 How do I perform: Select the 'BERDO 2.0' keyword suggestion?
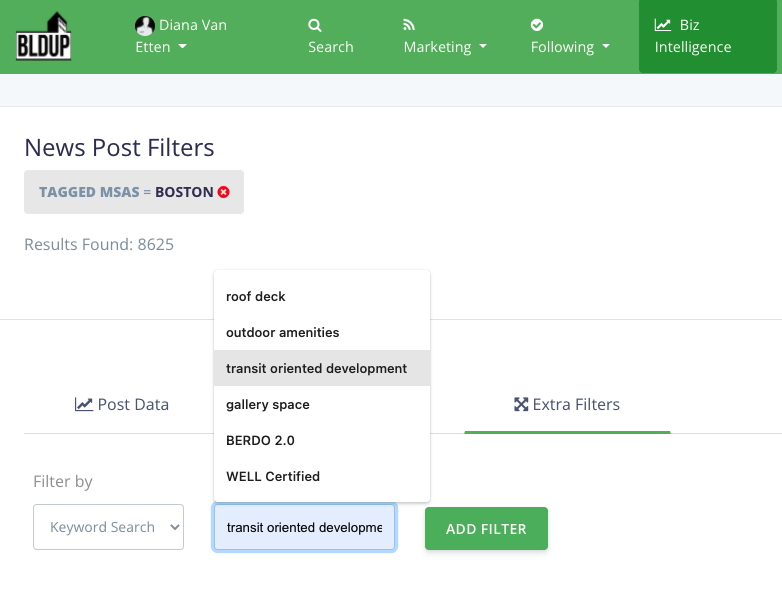pyautogui.click(x=260, y=440)
